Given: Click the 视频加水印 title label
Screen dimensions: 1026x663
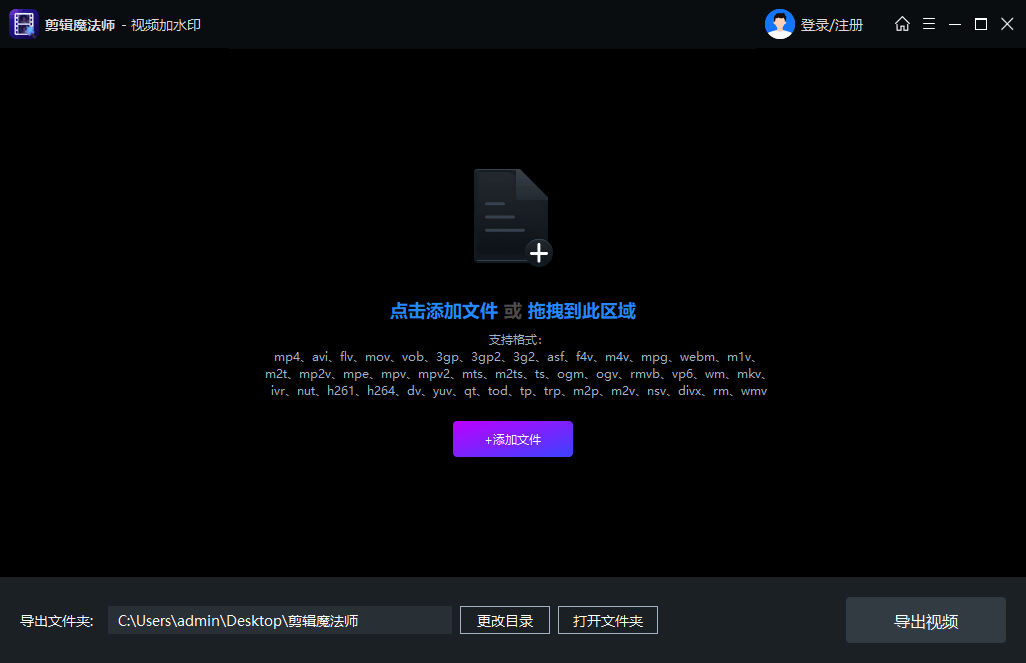Looking at the screenshot, I should coord(166,25).
